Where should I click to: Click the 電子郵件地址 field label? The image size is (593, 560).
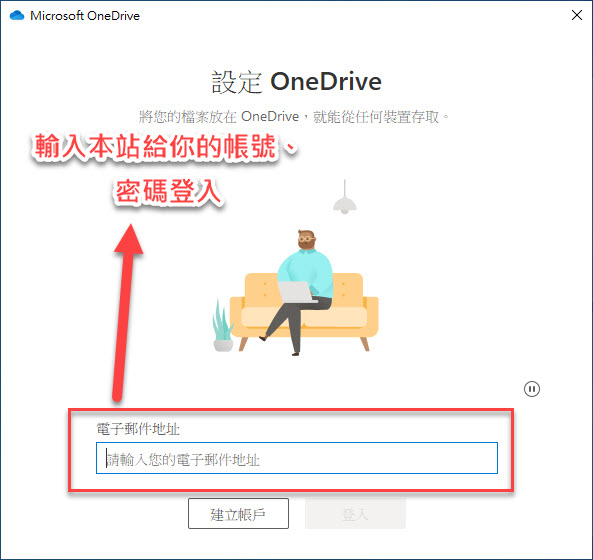coord(138,429)
